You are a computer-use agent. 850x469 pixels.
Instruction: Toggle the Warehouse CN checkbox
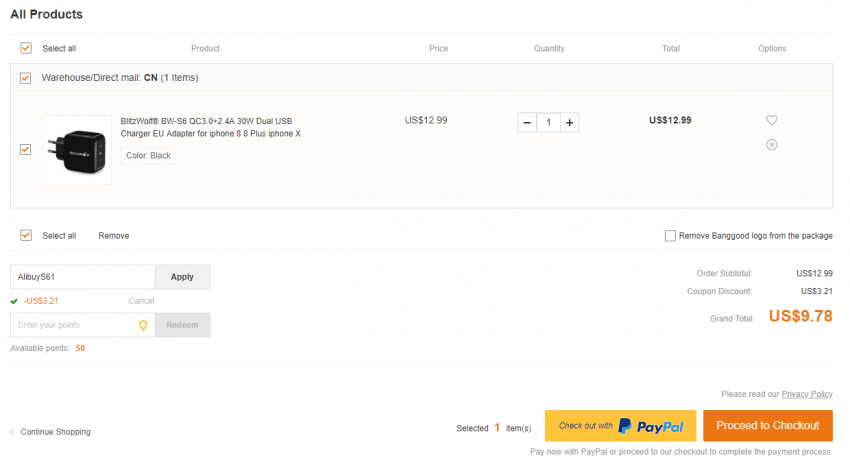pyautogui.click(x=25, y=78)
